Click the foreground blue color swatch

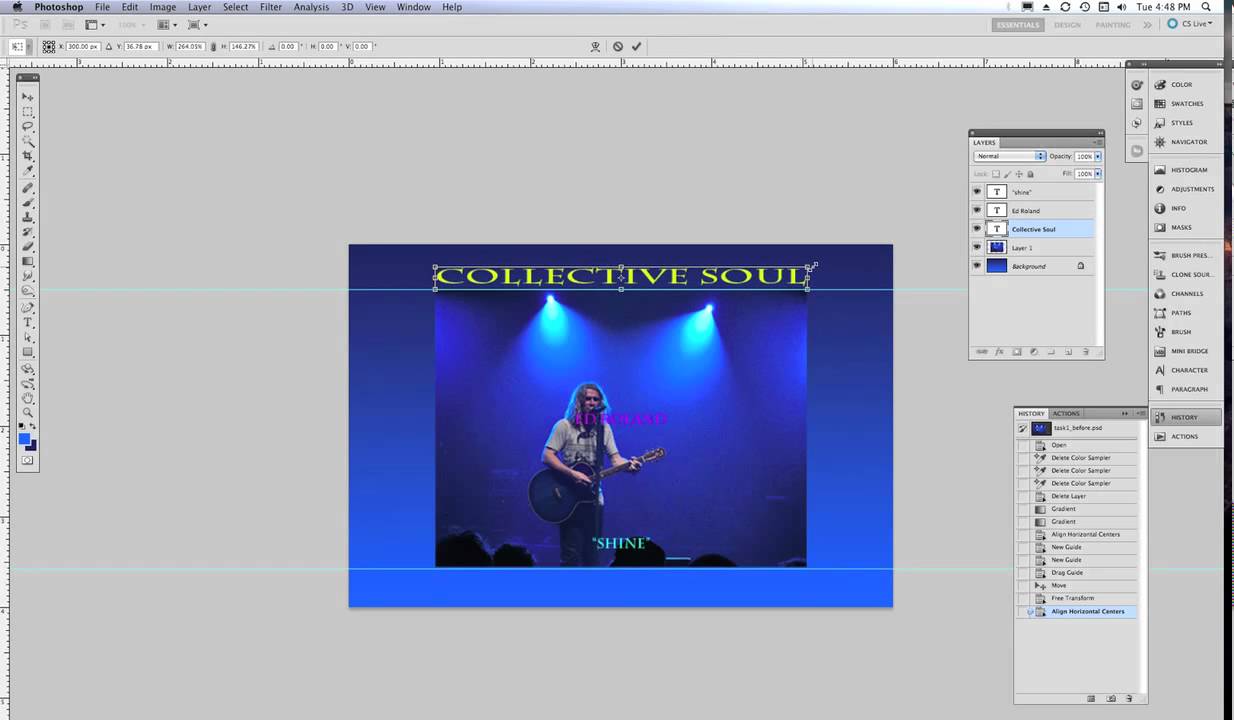(24, 438)
